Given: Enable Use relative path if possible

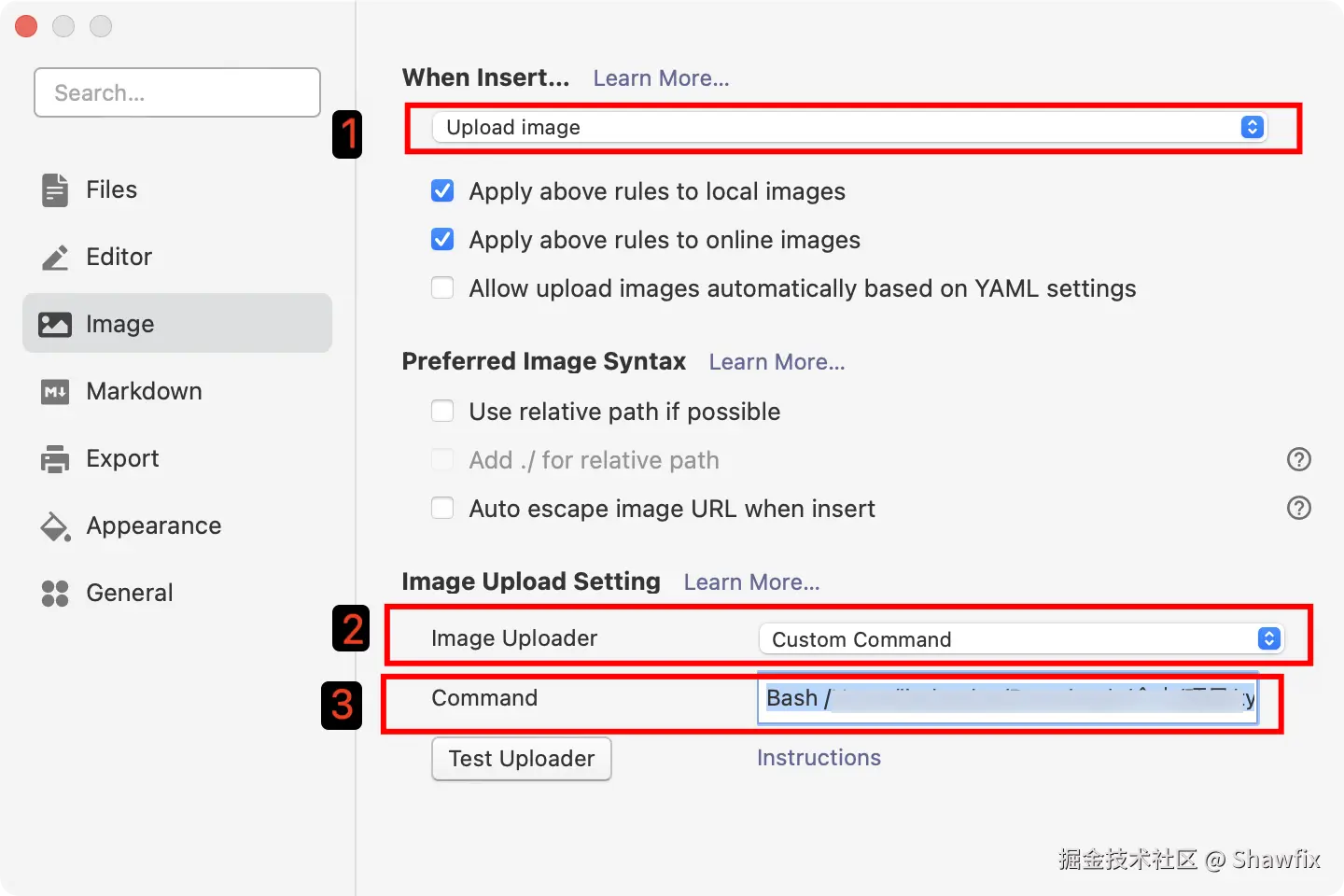Looking at the screenshot, I should (x=442, y=412).
